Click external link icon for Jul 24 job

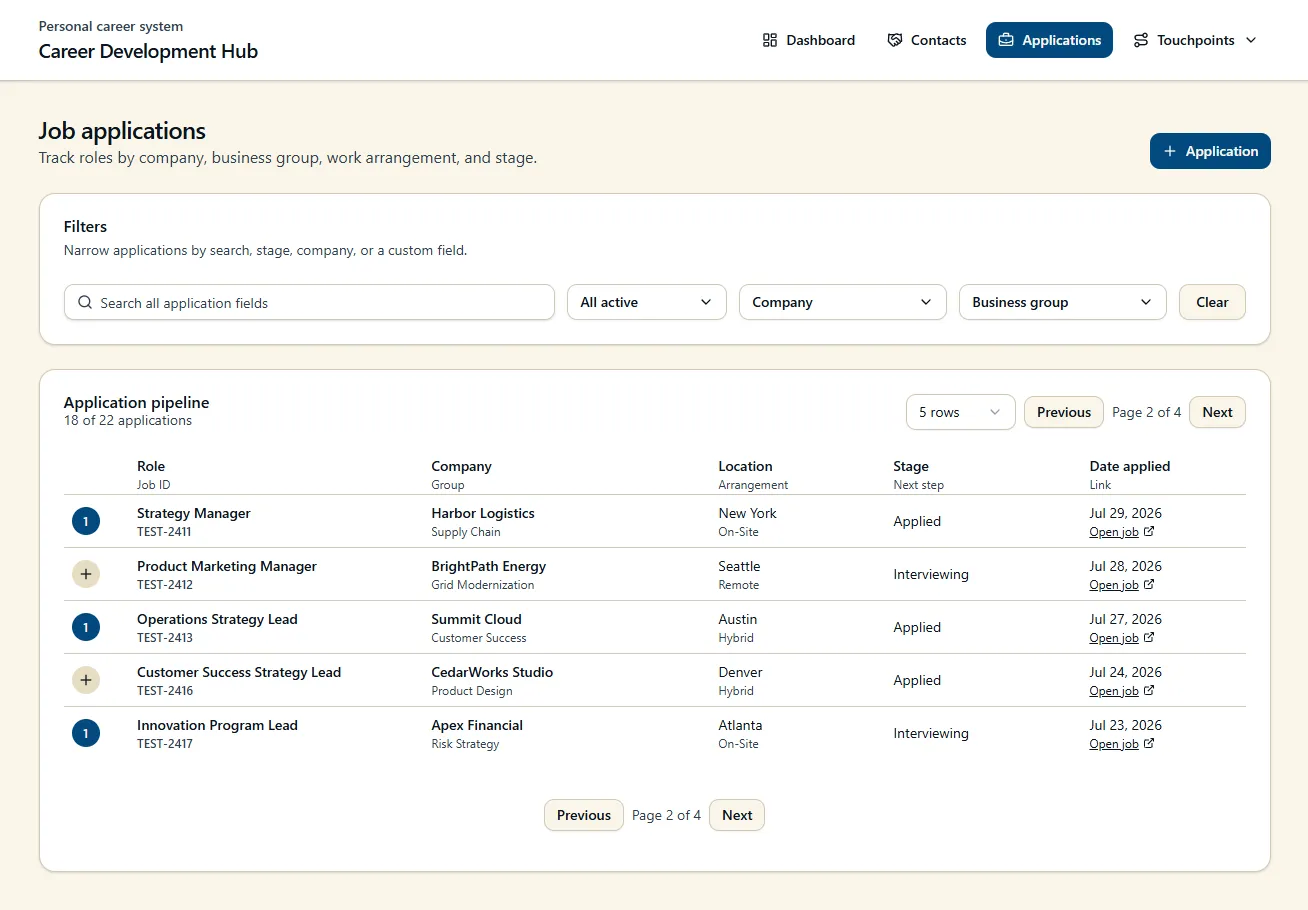pos(1149,690)
